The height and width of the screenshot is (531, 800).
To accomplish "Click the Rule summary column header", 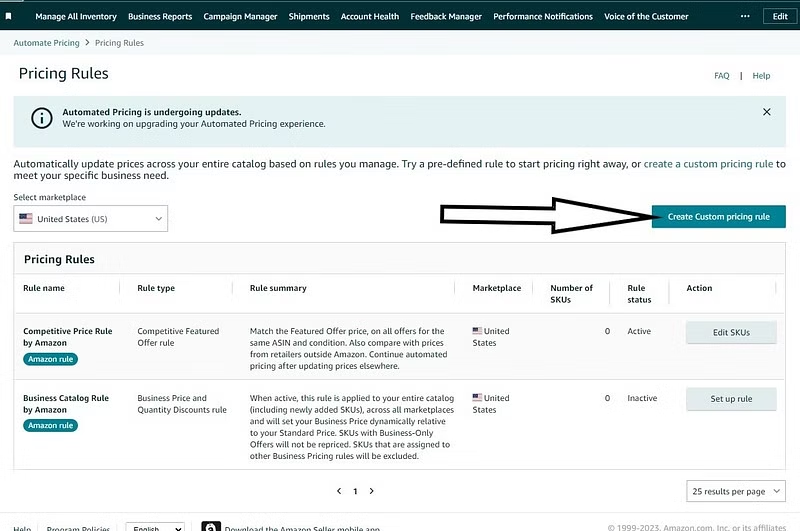I will click(278, 288).
